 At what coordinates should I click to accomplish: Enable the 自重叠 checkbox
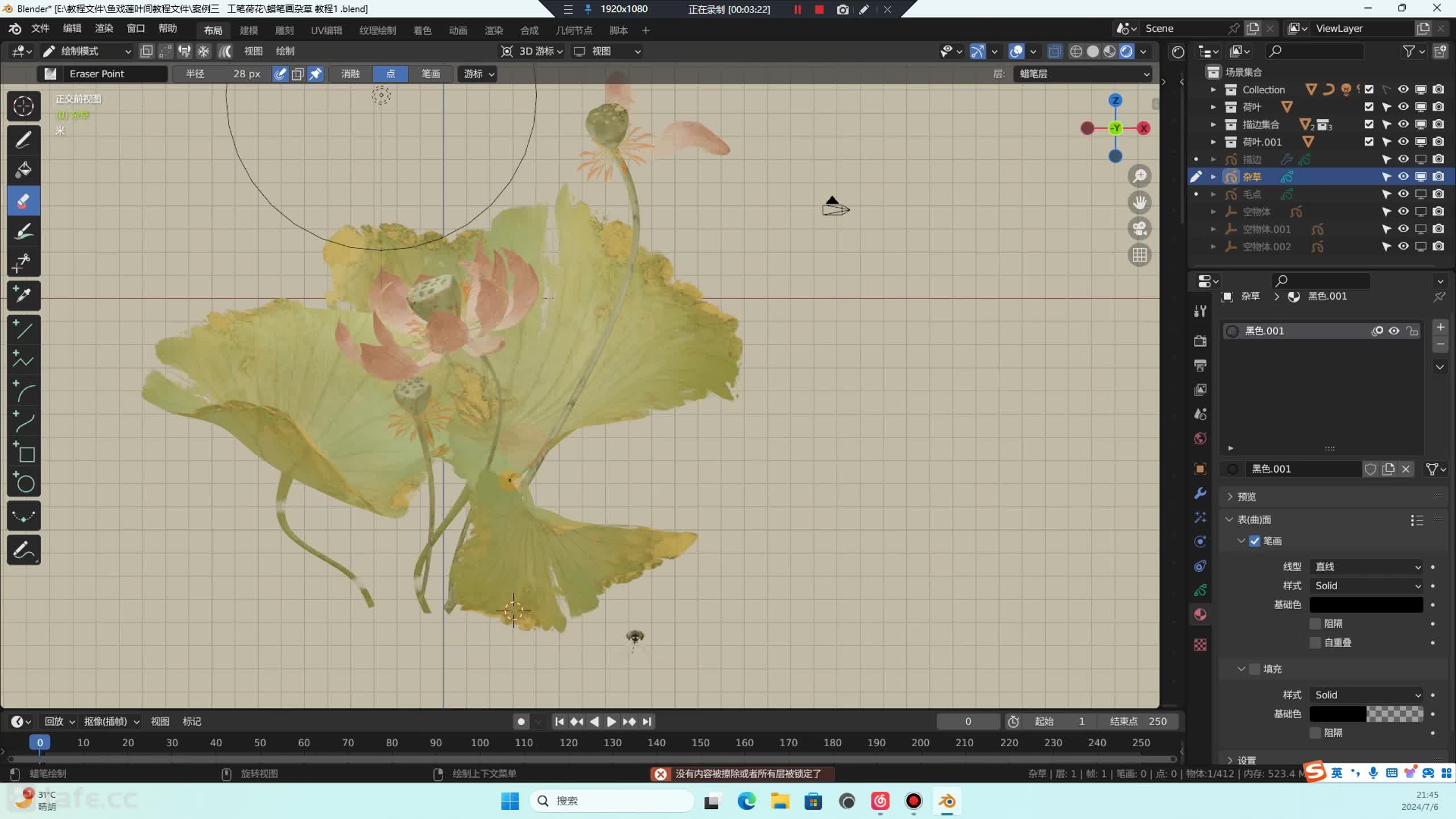pos(1315,643)
